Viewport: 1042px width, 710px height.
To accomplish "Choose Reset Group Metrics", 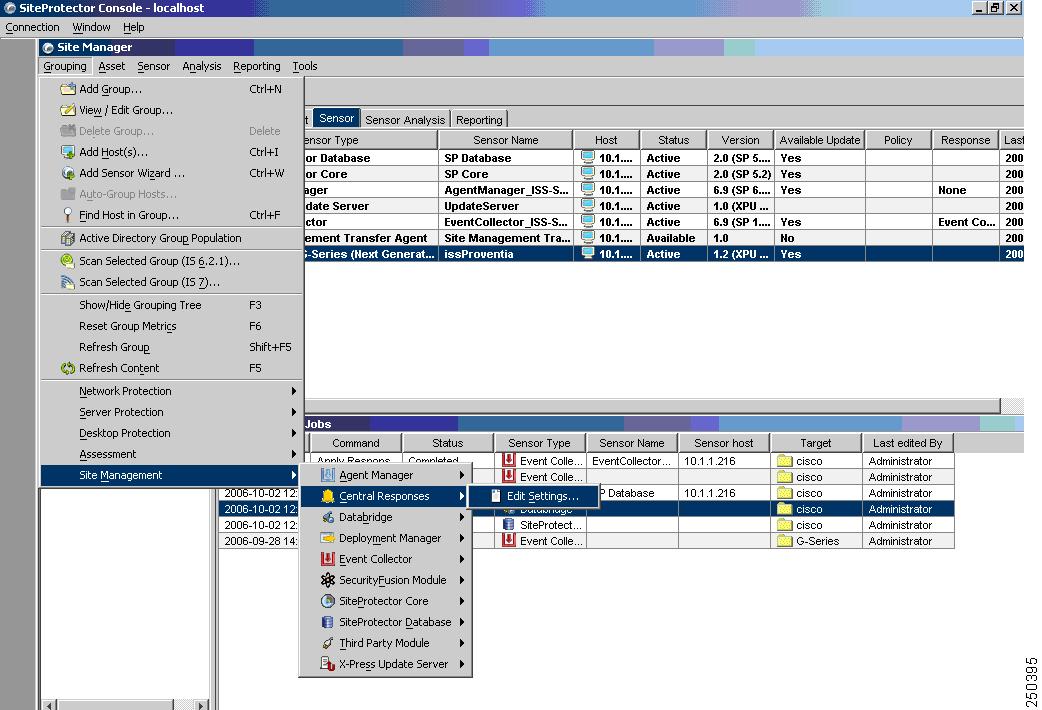I will (x=171, y=326).
